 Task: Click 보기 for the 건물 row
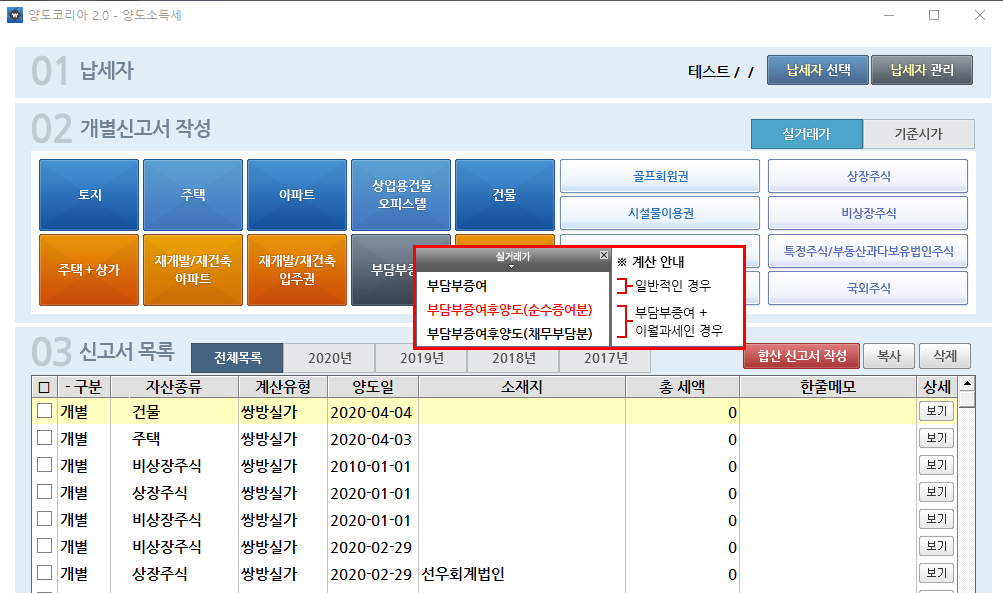click(x=936, y=411)
